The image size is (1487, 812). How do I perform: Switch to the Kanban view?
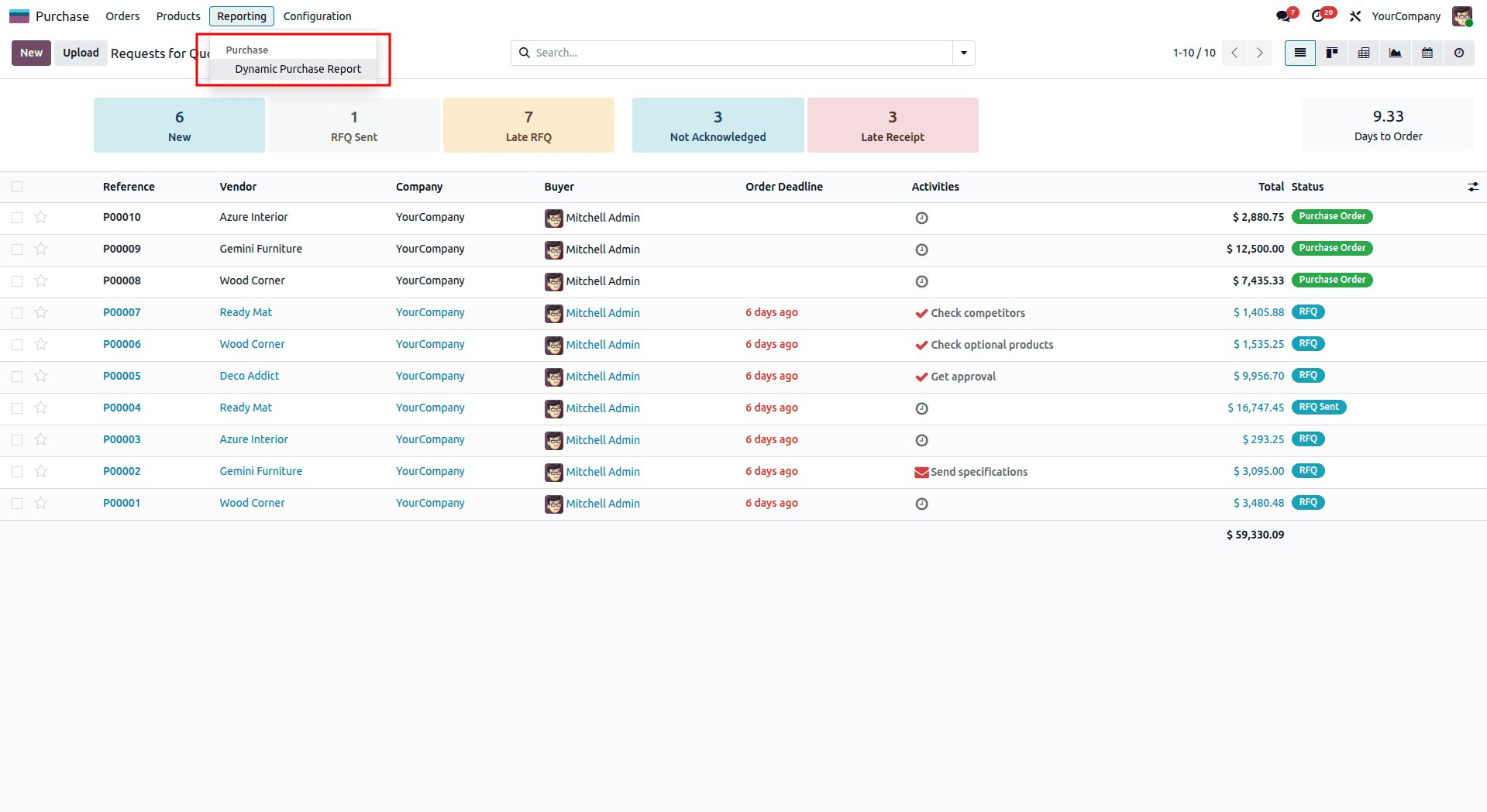click(1331, 53)
